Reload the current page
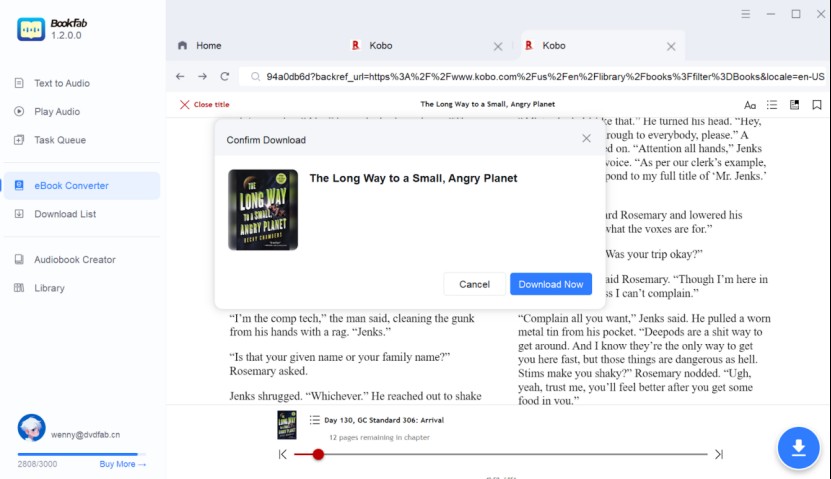 pyautogui.click(x=225, y=76)
